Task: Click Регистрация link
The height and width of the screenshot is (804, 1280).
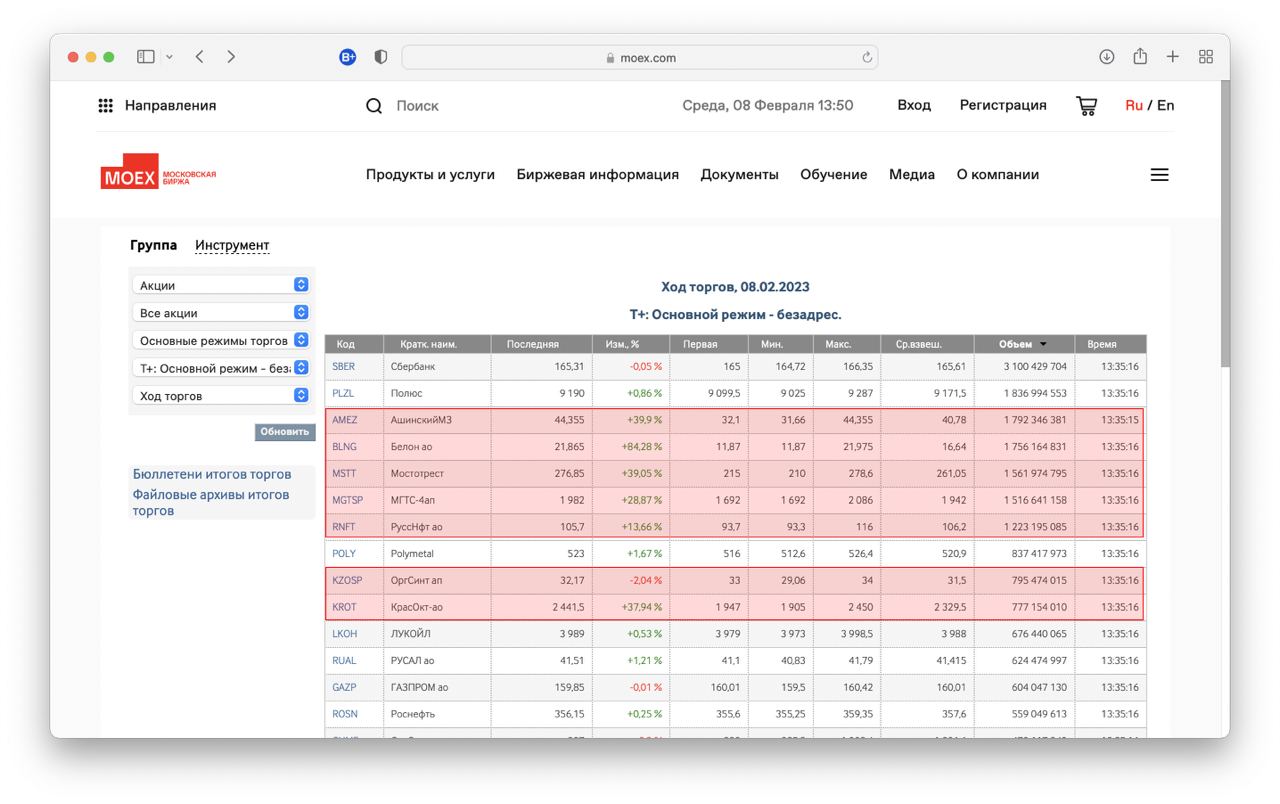Action: 1003,105
